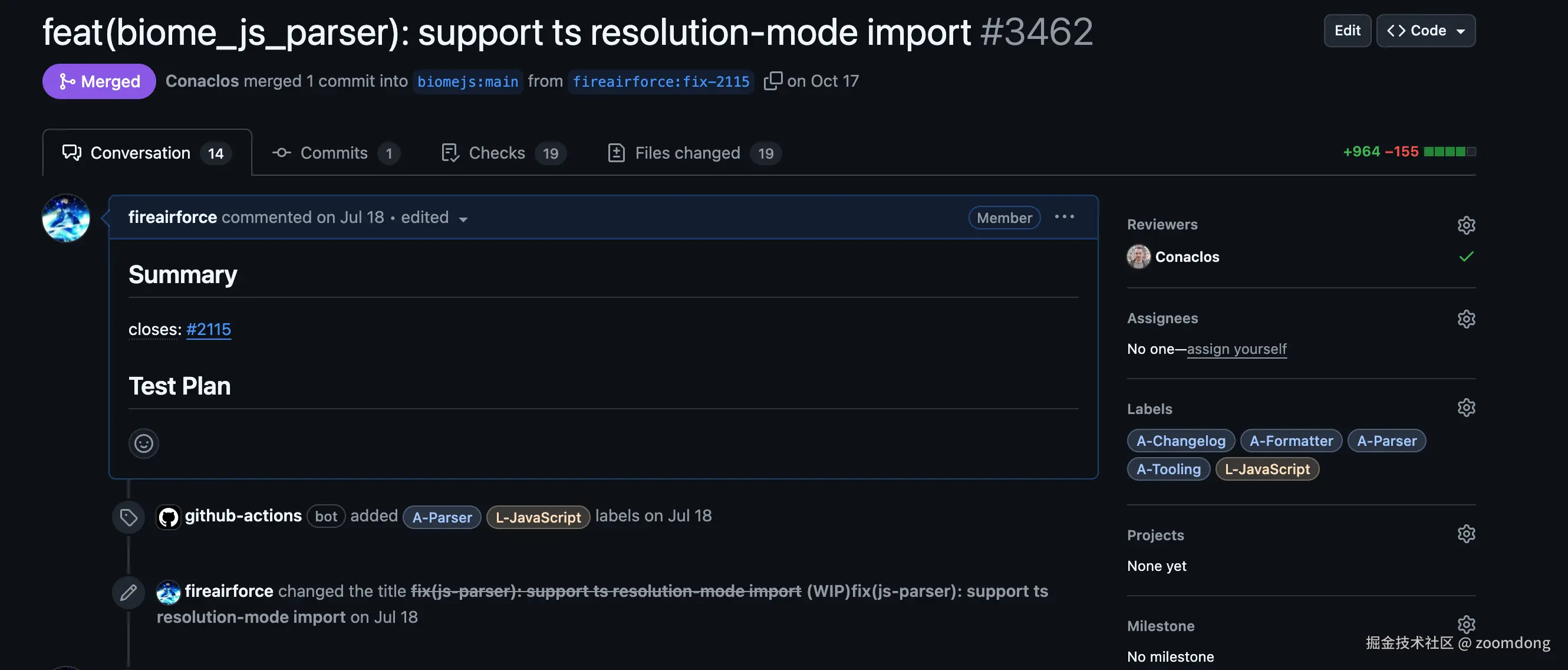Open the Milestone gear settings

[1466, 625]
